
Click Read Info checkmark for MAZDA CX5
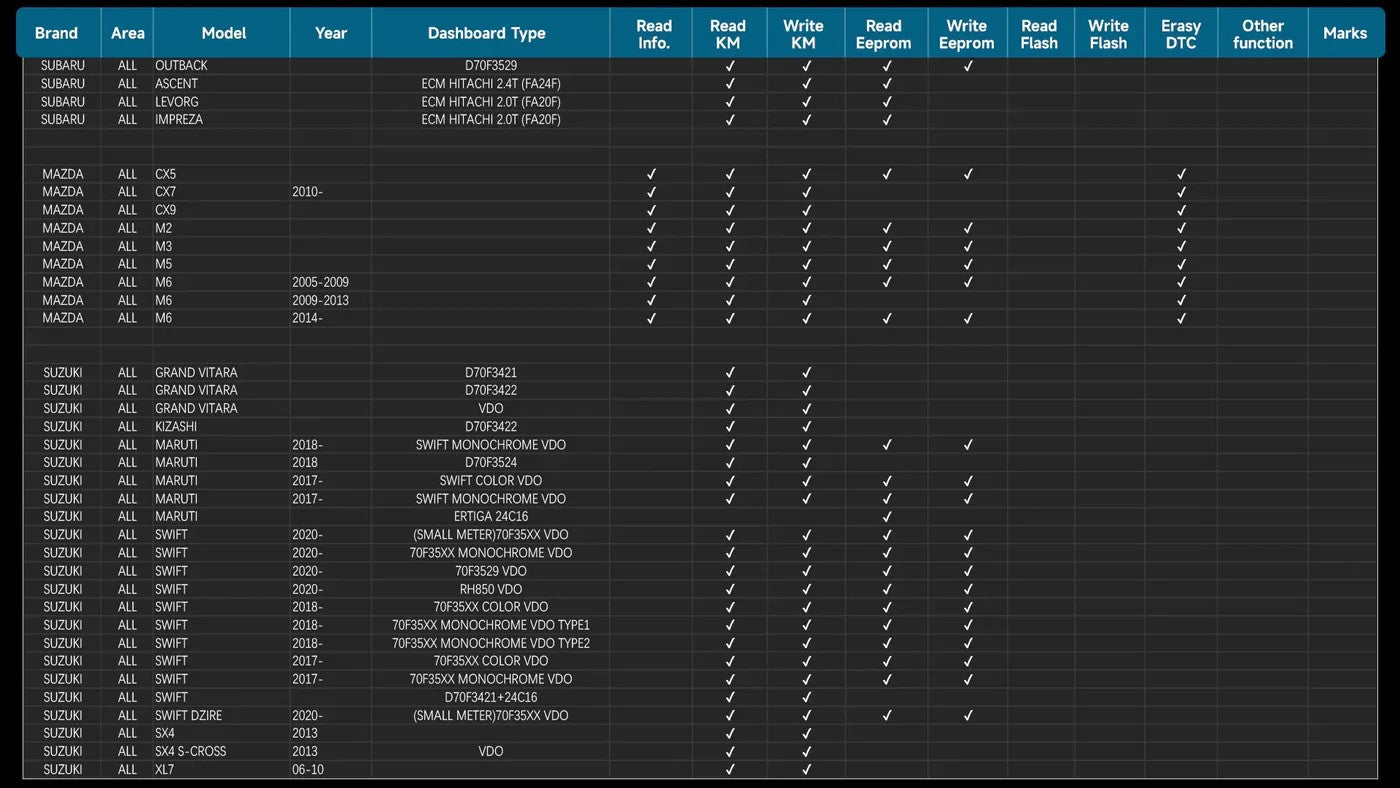[x=652, y=174]
